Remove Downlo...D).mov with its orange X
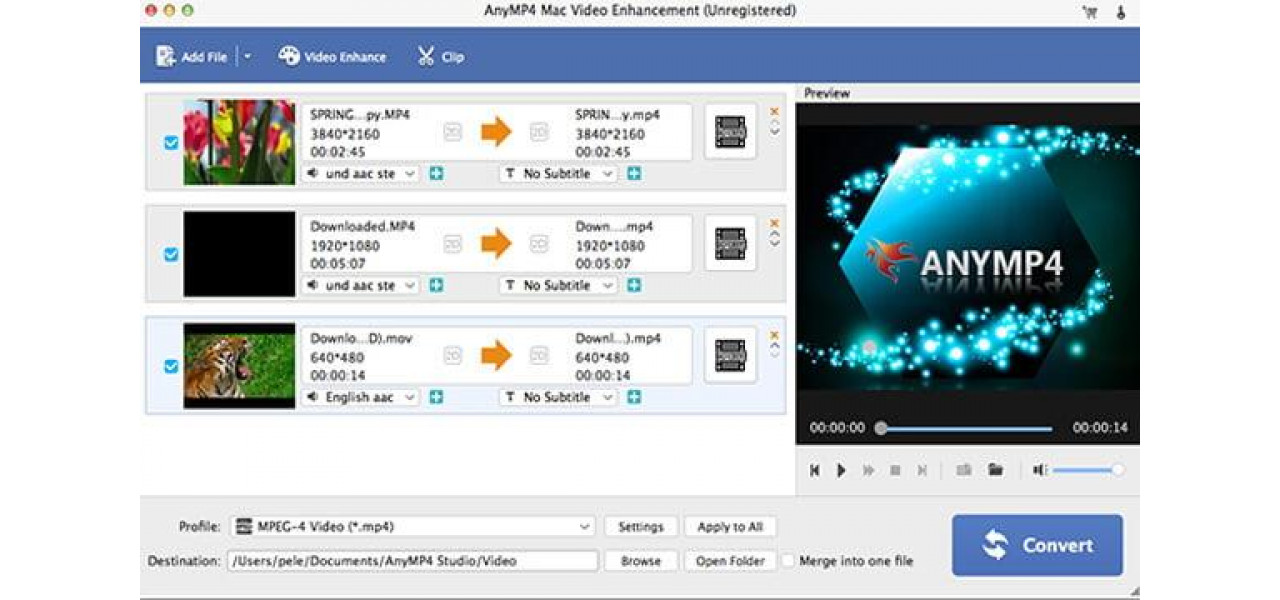The width and height of the screenshot is (1280, 600). 774,335
